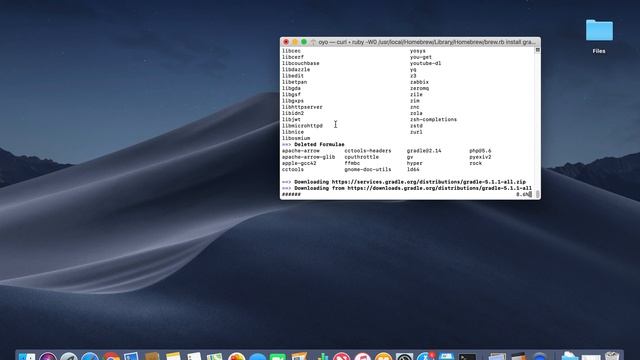Viewport: 640px width, 360px height.
Task: Click the 'hyper' deleted formula
Action: pos(415,163)
